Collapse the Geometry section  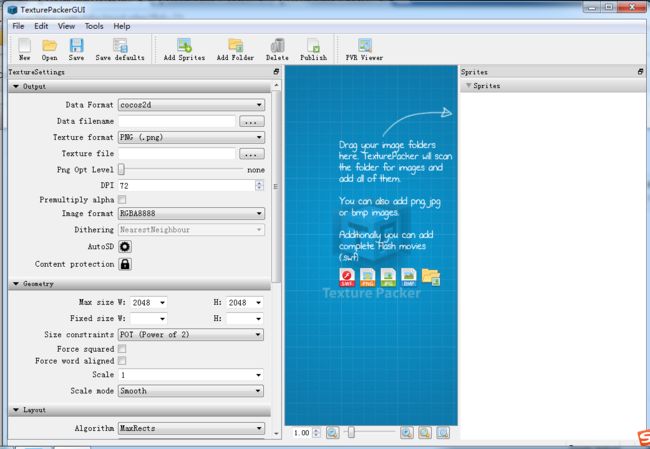point(16,284)
